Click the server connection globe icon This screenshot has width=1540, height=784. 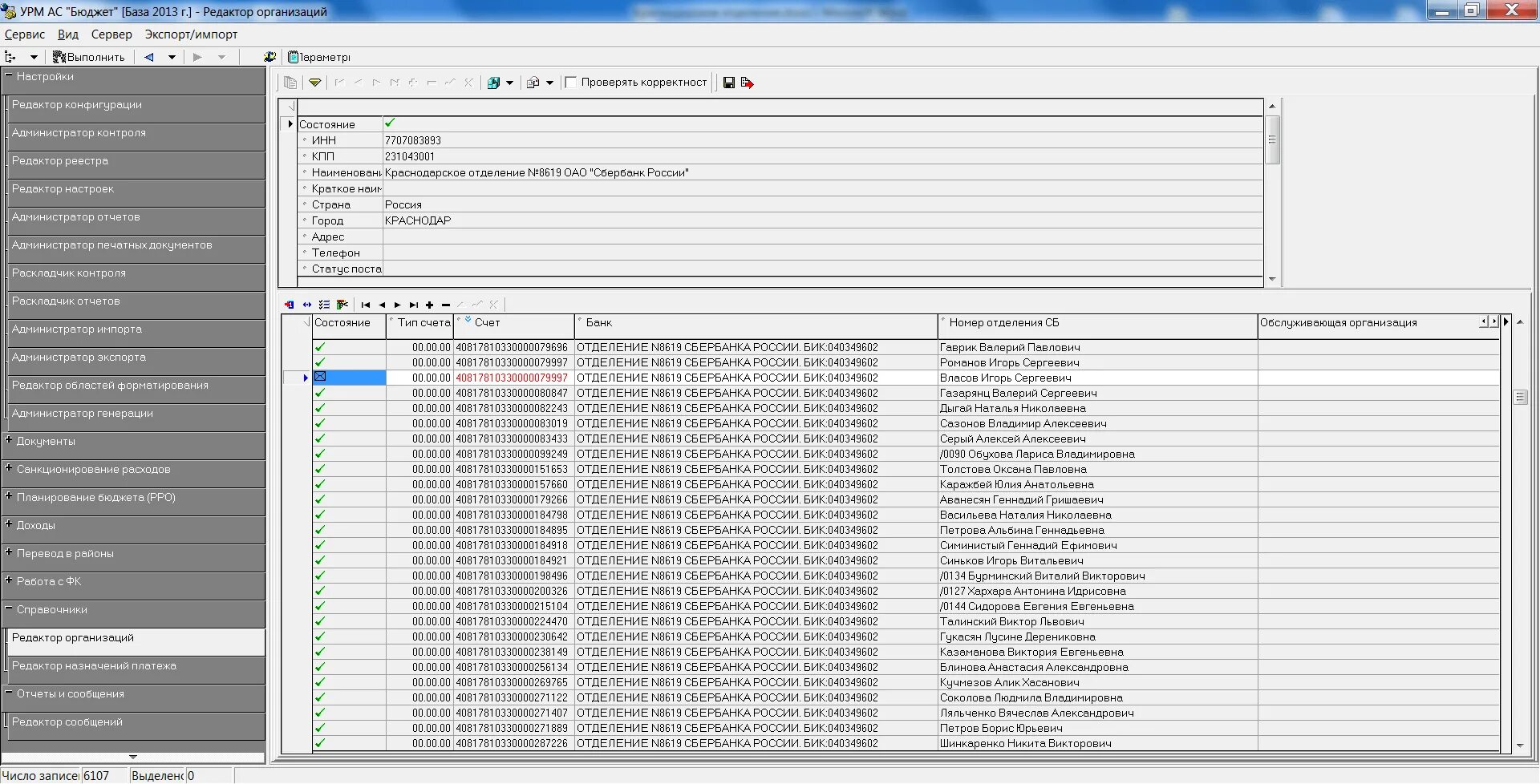(x=269, y=57)
